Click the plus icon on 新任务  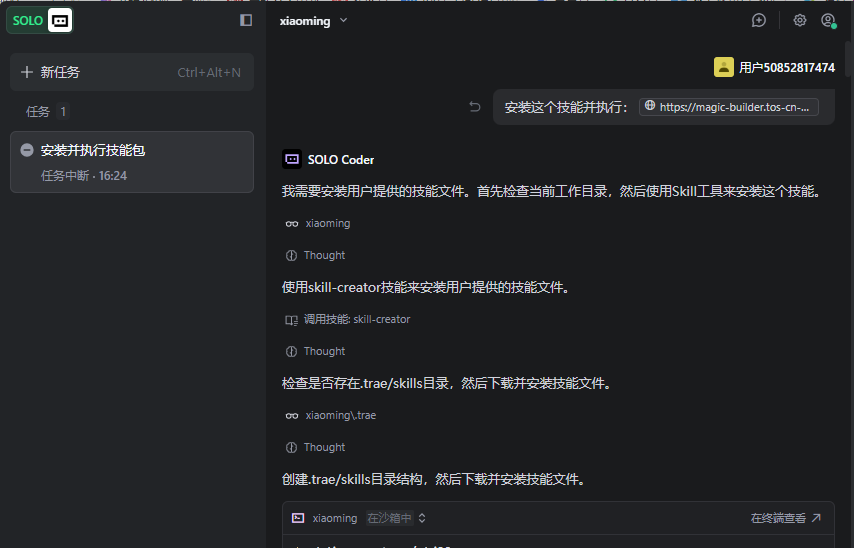27,72
